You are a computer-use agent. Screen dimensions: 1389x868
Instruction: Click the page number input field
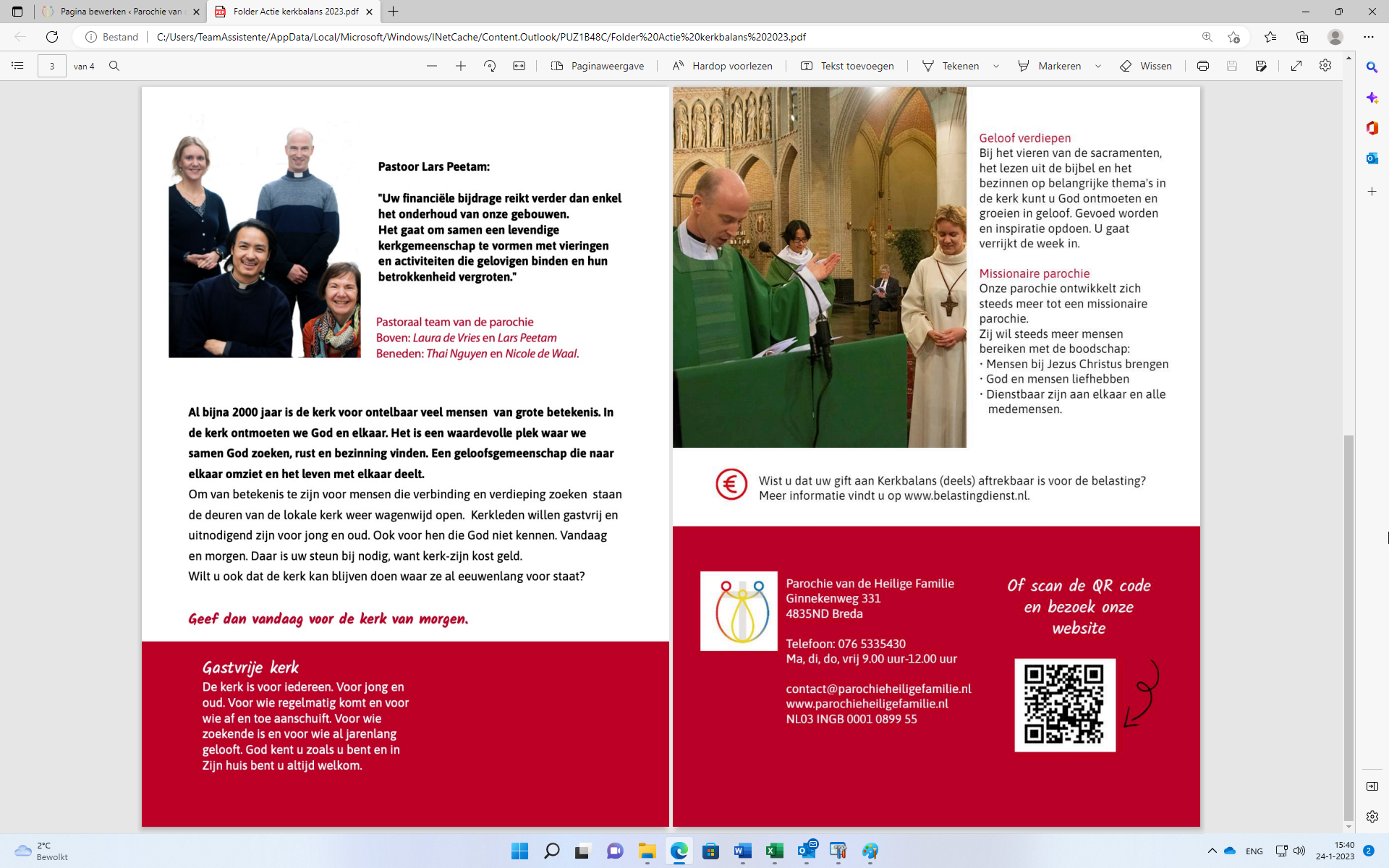click(52, 66)
